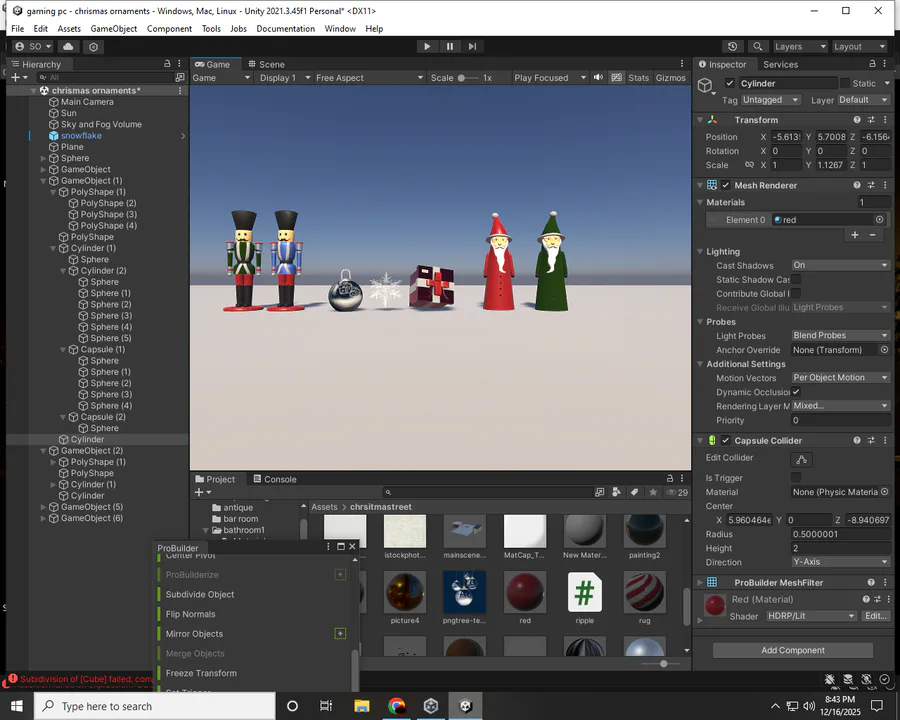Open the cloud services icon

[68, 47]
